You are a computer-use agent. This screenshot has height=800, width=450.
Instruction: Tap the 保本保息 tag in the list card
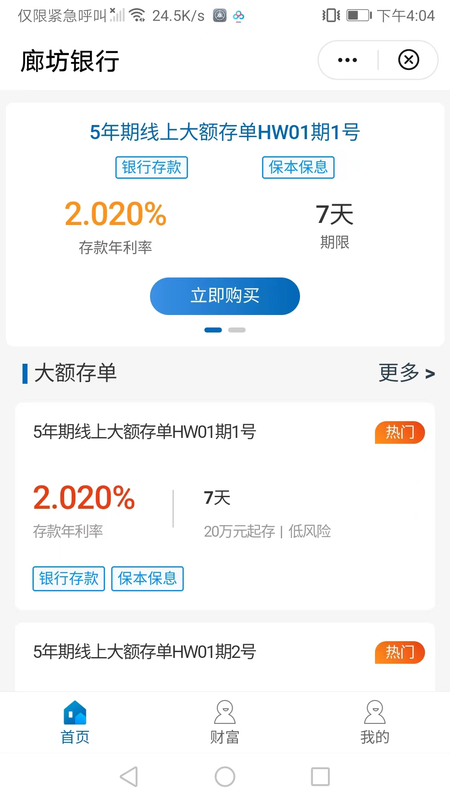pos(147,579)
